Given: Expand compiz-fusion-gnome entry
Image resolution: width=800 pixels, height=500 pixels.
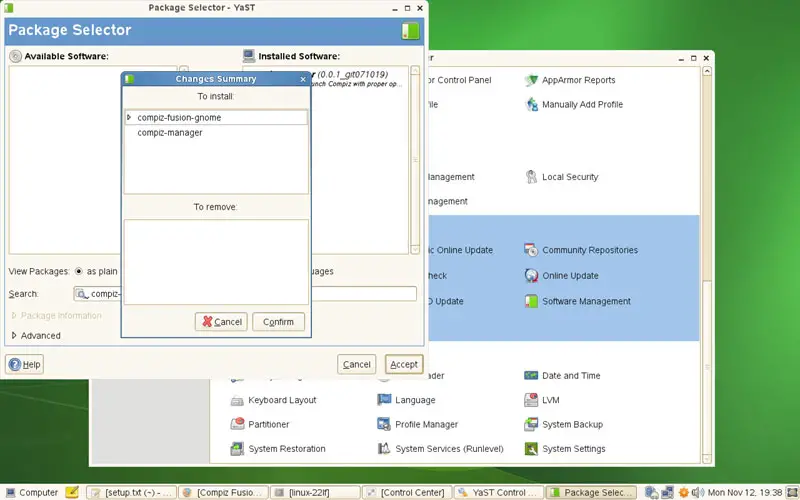Looking at the screenshot, I should pyautogui.click(x=129, y=117).
